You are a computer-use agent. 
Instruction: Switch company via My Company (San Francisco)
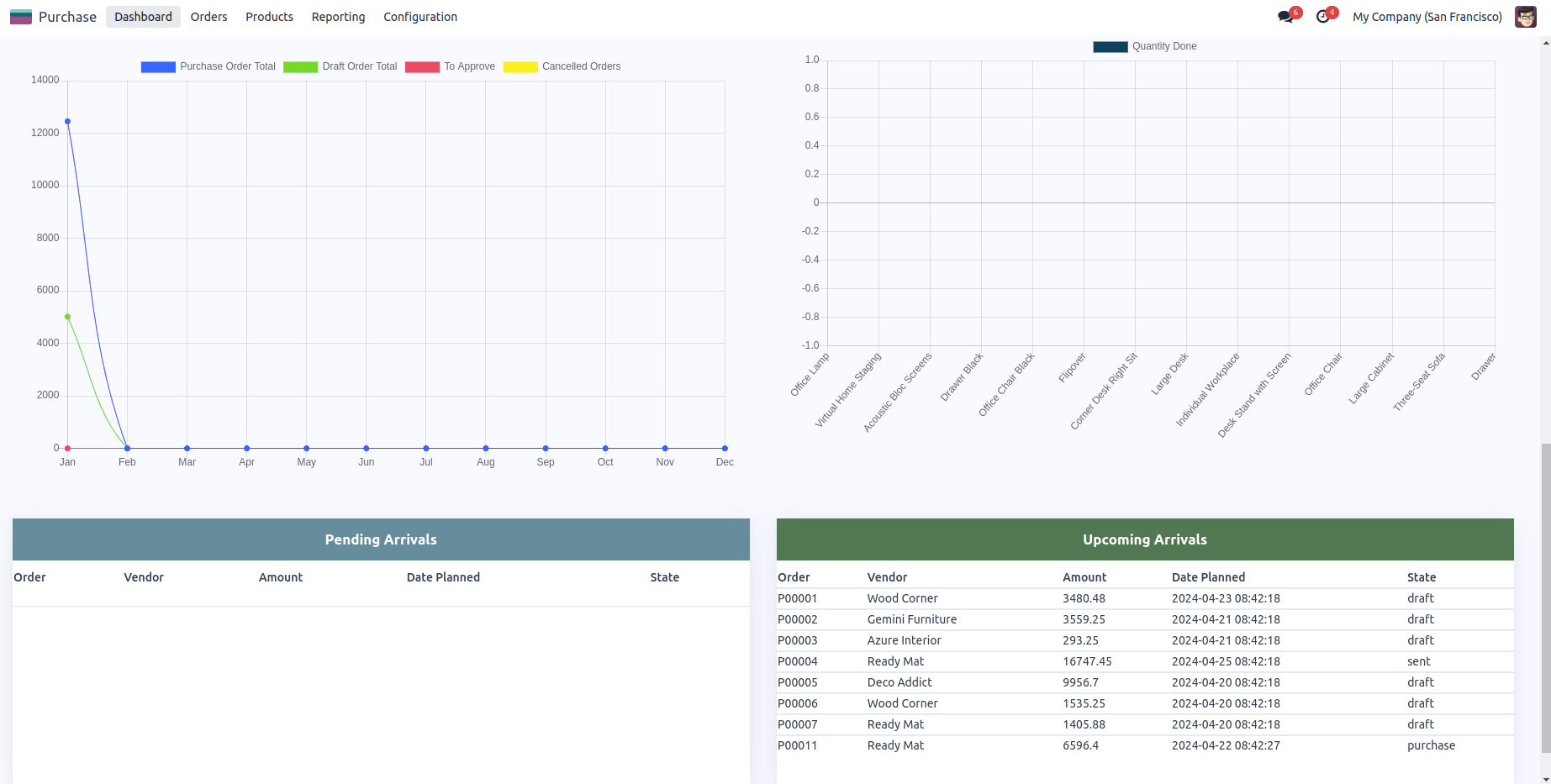click(x=1427, y=17)
